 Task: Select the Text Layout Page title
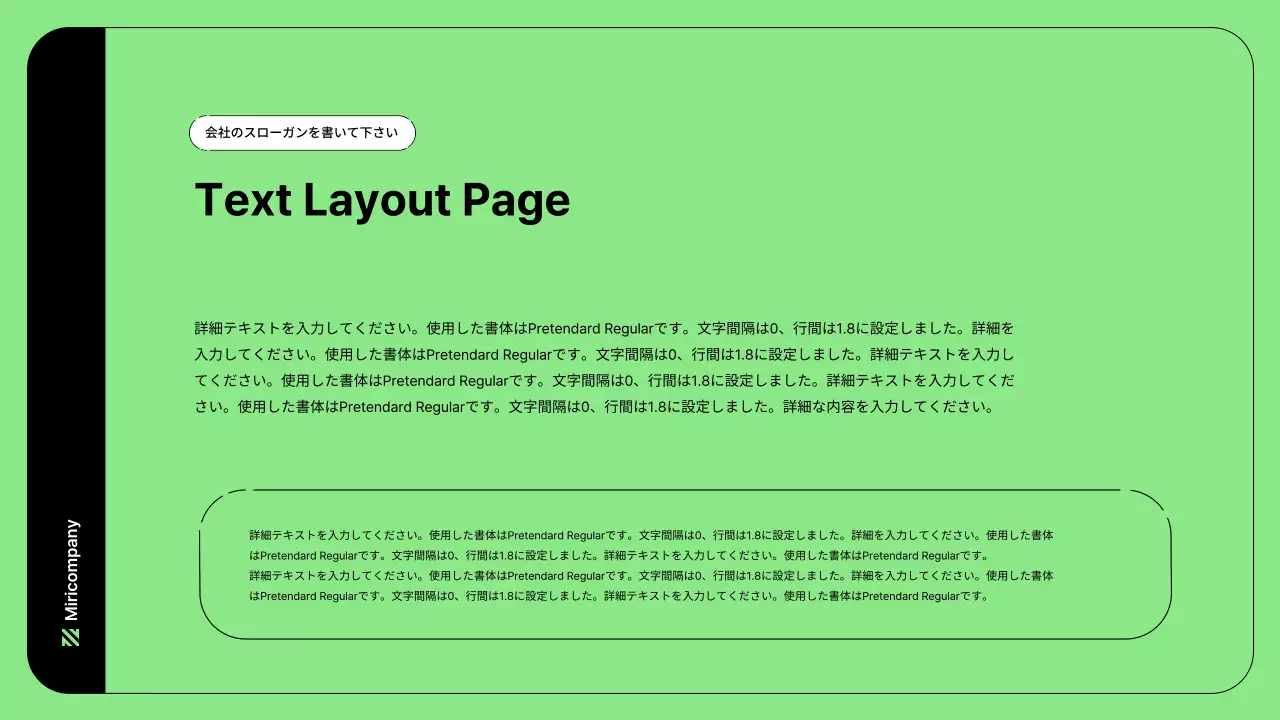pyautogui.click(x=383, y=200)
